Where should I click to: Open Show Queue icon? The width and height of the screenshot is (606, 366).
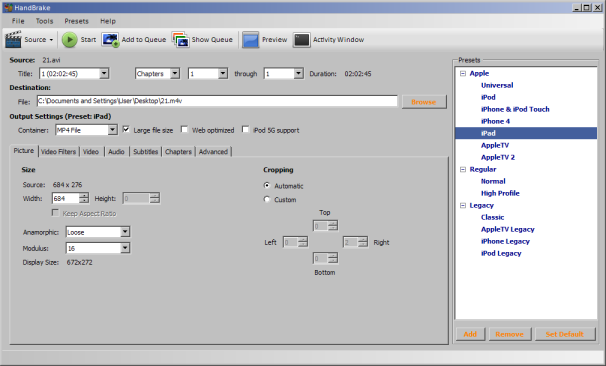180,40
